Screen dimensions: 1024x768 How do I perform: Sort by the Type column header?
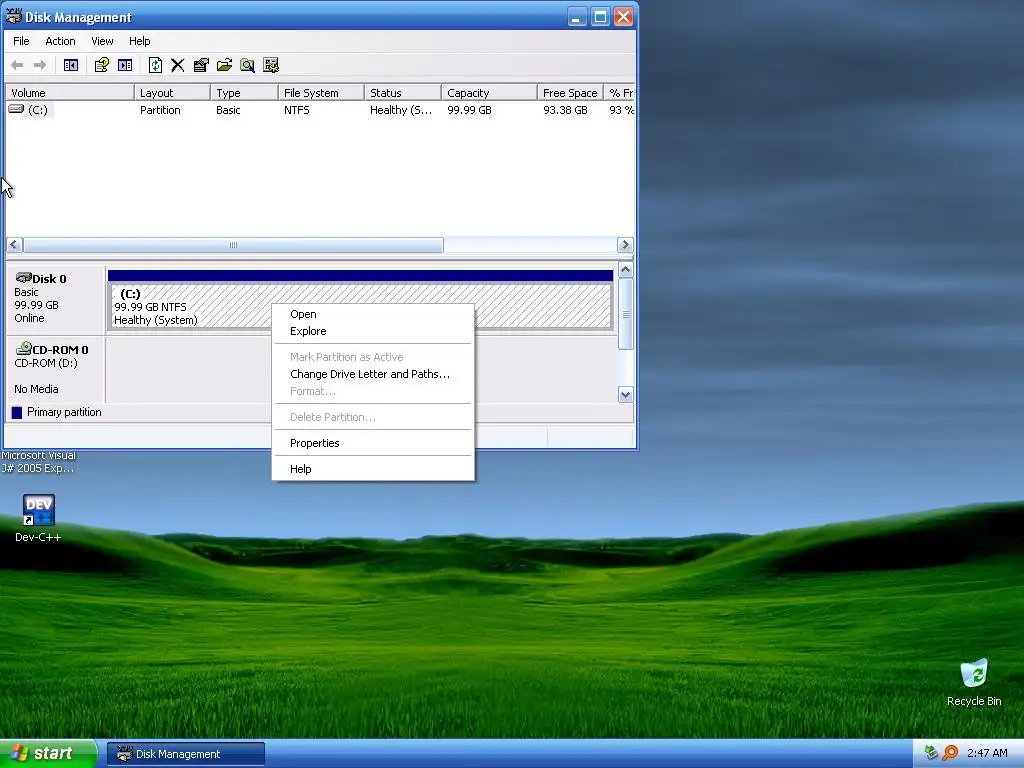(245, 93)
